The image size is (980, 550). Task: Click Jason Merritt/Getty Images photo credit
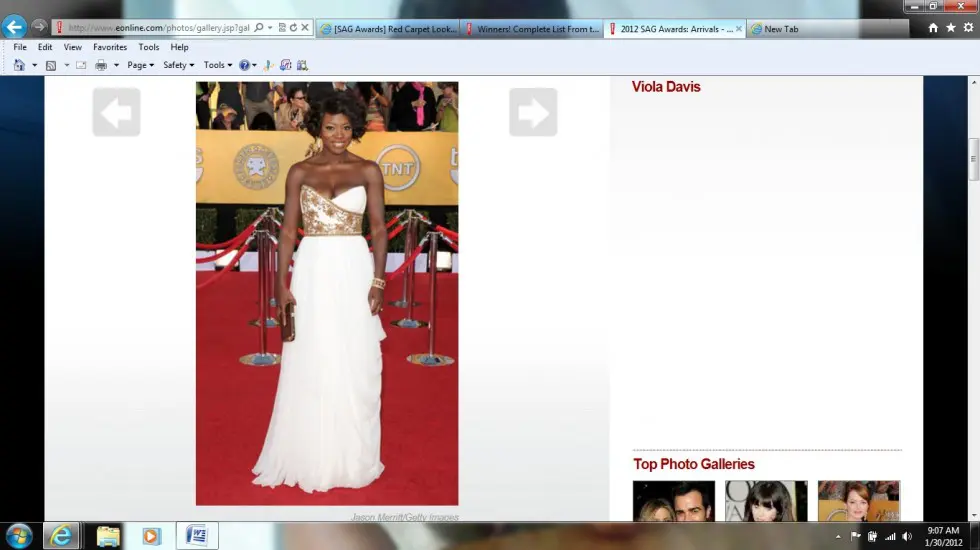(405, 517)
